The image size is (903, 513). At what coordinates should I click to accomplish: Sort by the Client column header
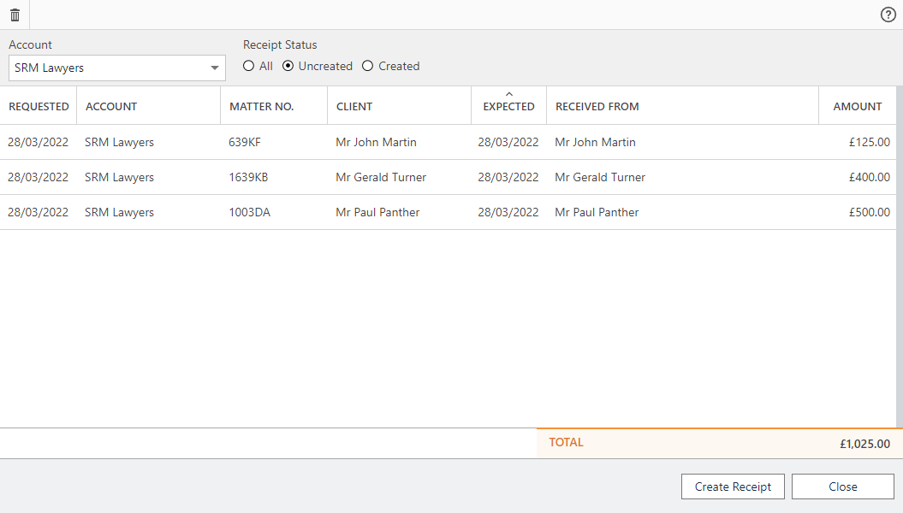click(354, 106)
